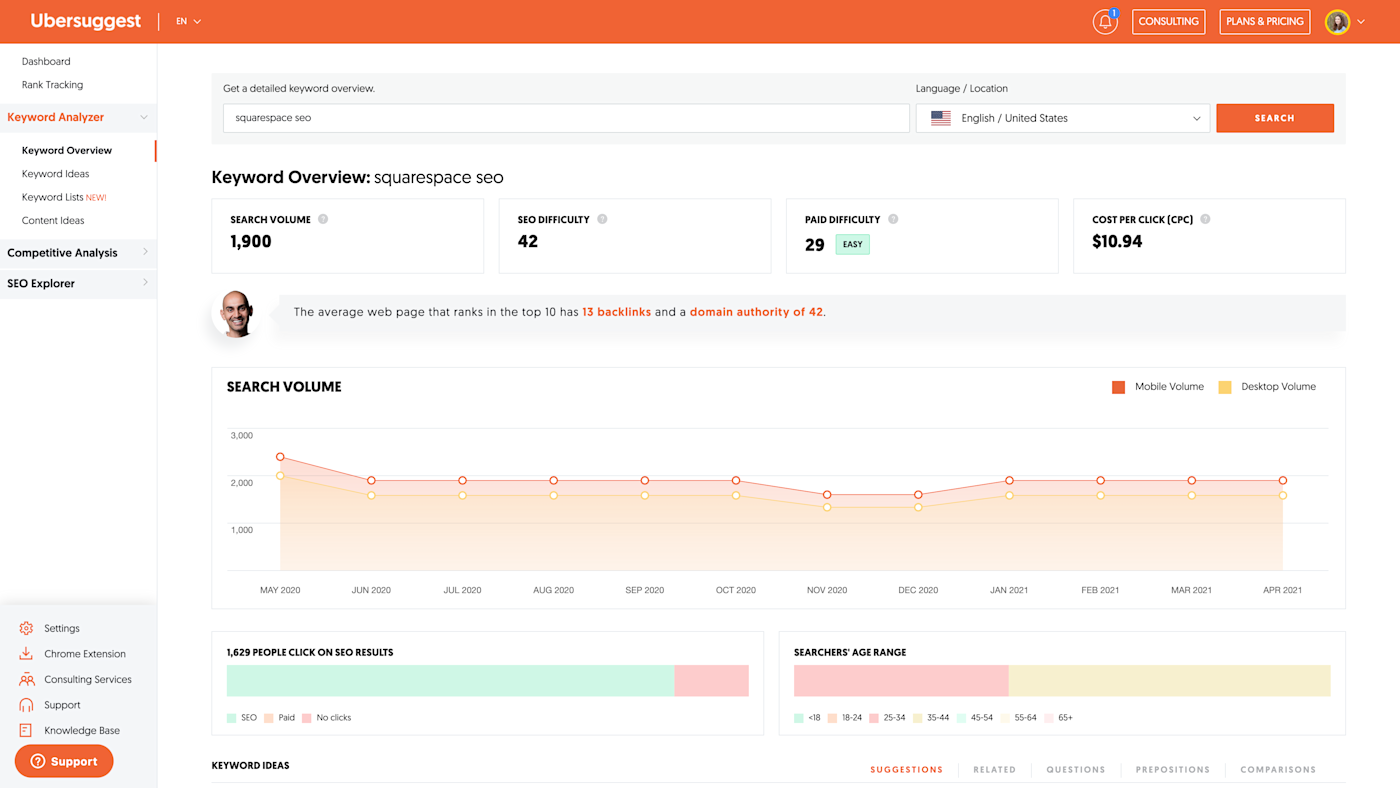Click the 35-44 age range bar segment
Viewport: 1400px width, 788px height.
[1170, 681]
